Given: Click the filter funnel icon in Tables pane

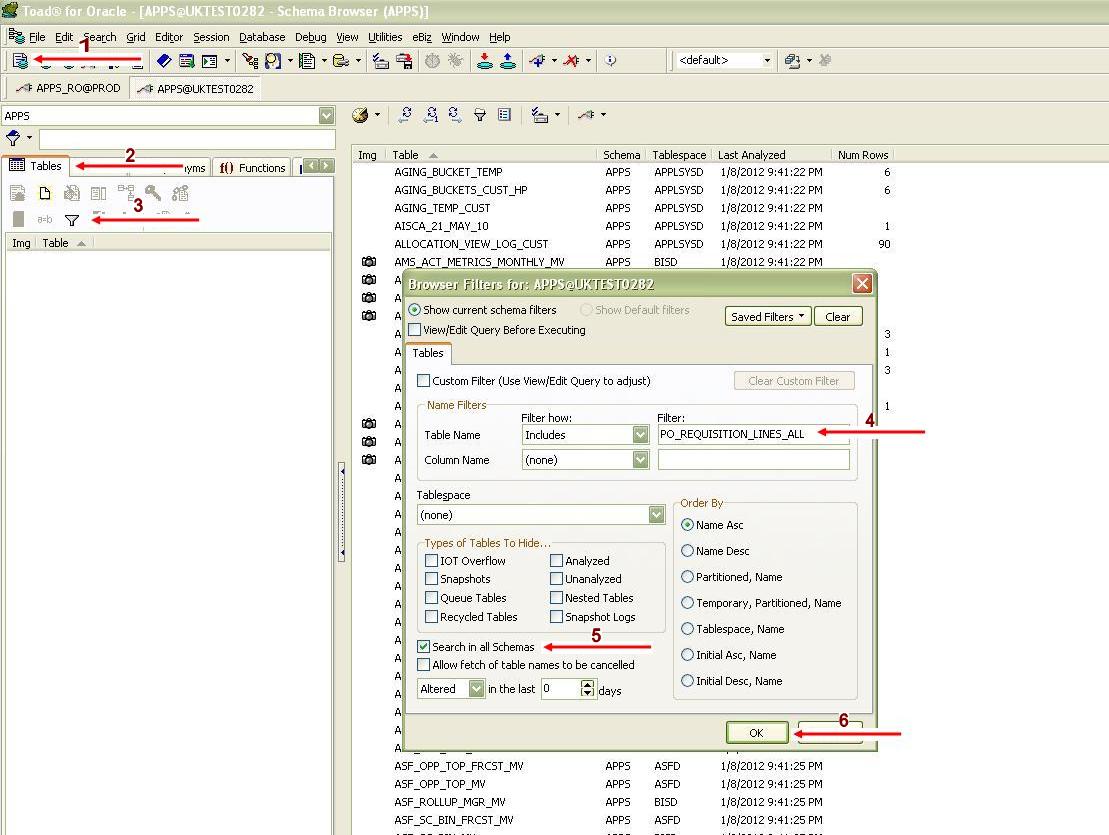Looking at the screenshot, I should 71,221.
